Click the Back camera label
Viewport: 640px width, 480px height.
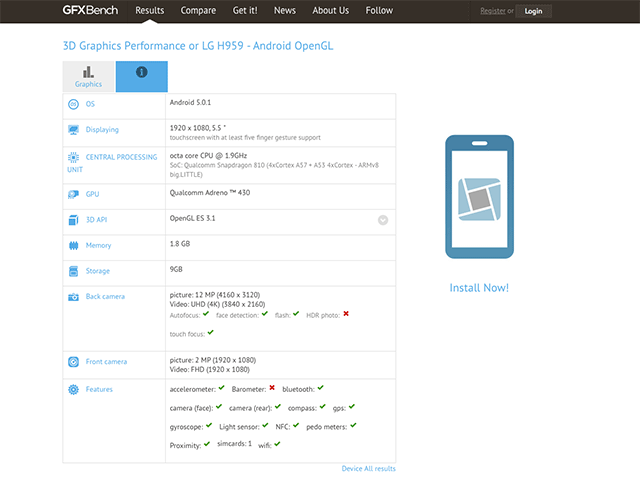(x=105, y=297)
